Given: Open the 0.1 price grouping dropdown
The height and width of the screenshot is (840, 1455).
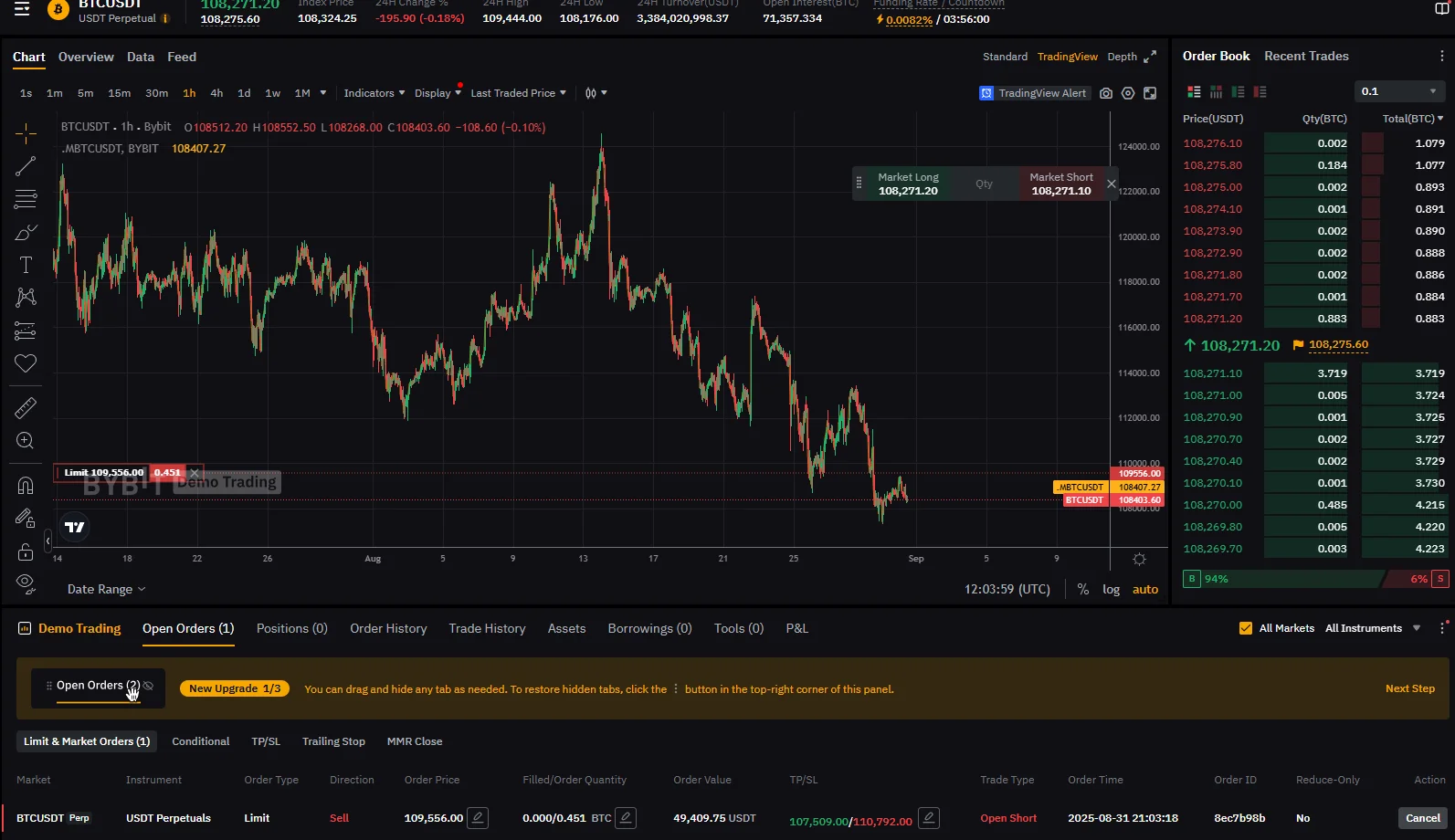Looking at the screenshot, I should (x=1399, y=91).
